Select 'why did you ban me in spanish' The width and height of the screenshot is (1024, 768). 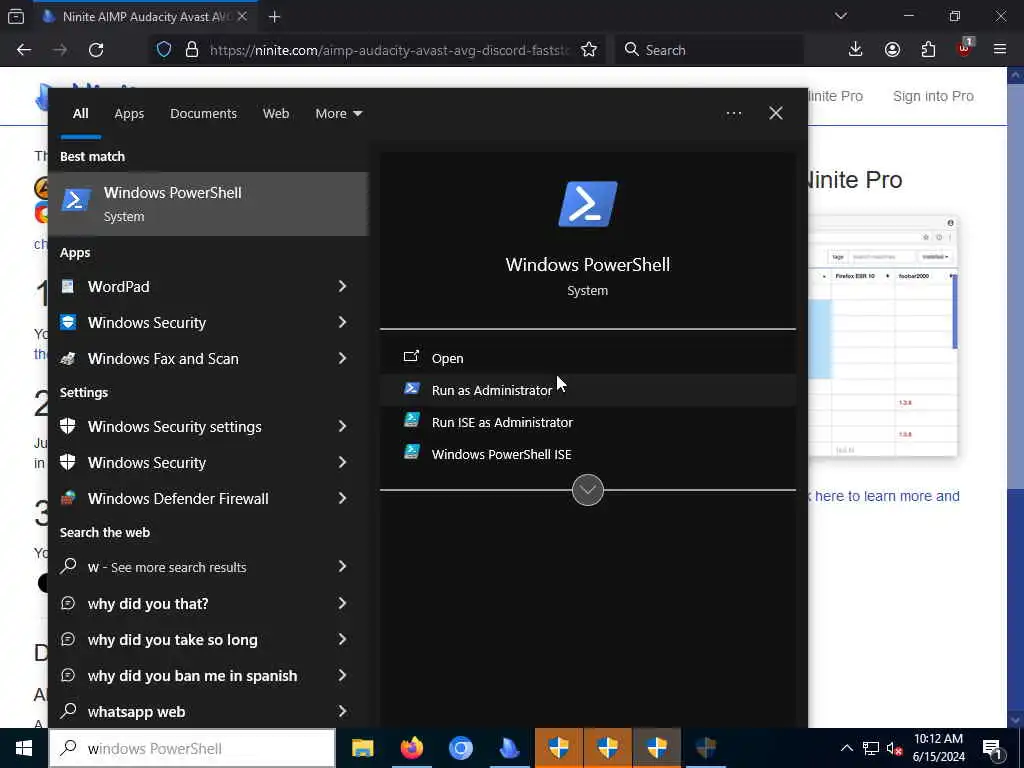208,675
